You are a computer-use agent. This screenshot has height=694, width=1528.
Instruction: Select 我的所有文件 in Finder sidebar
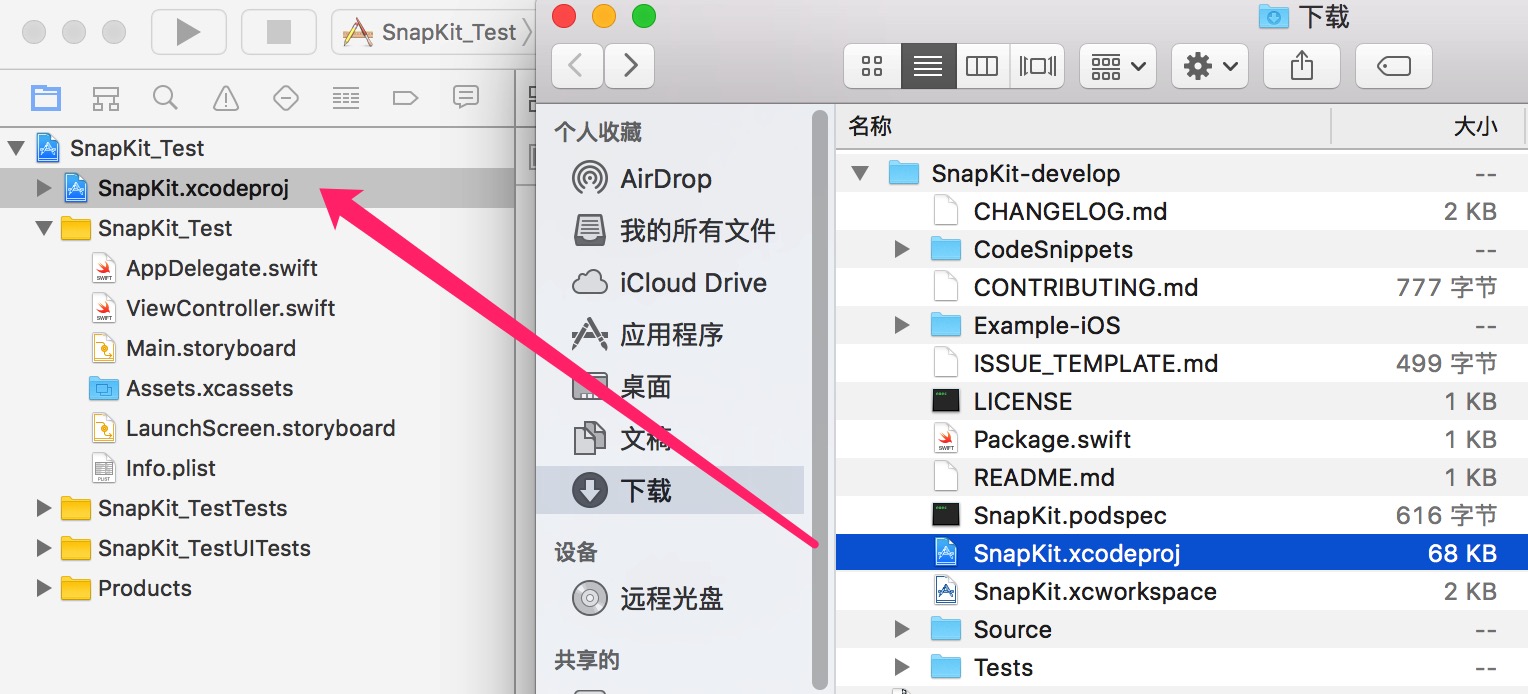tap(670, 231)
